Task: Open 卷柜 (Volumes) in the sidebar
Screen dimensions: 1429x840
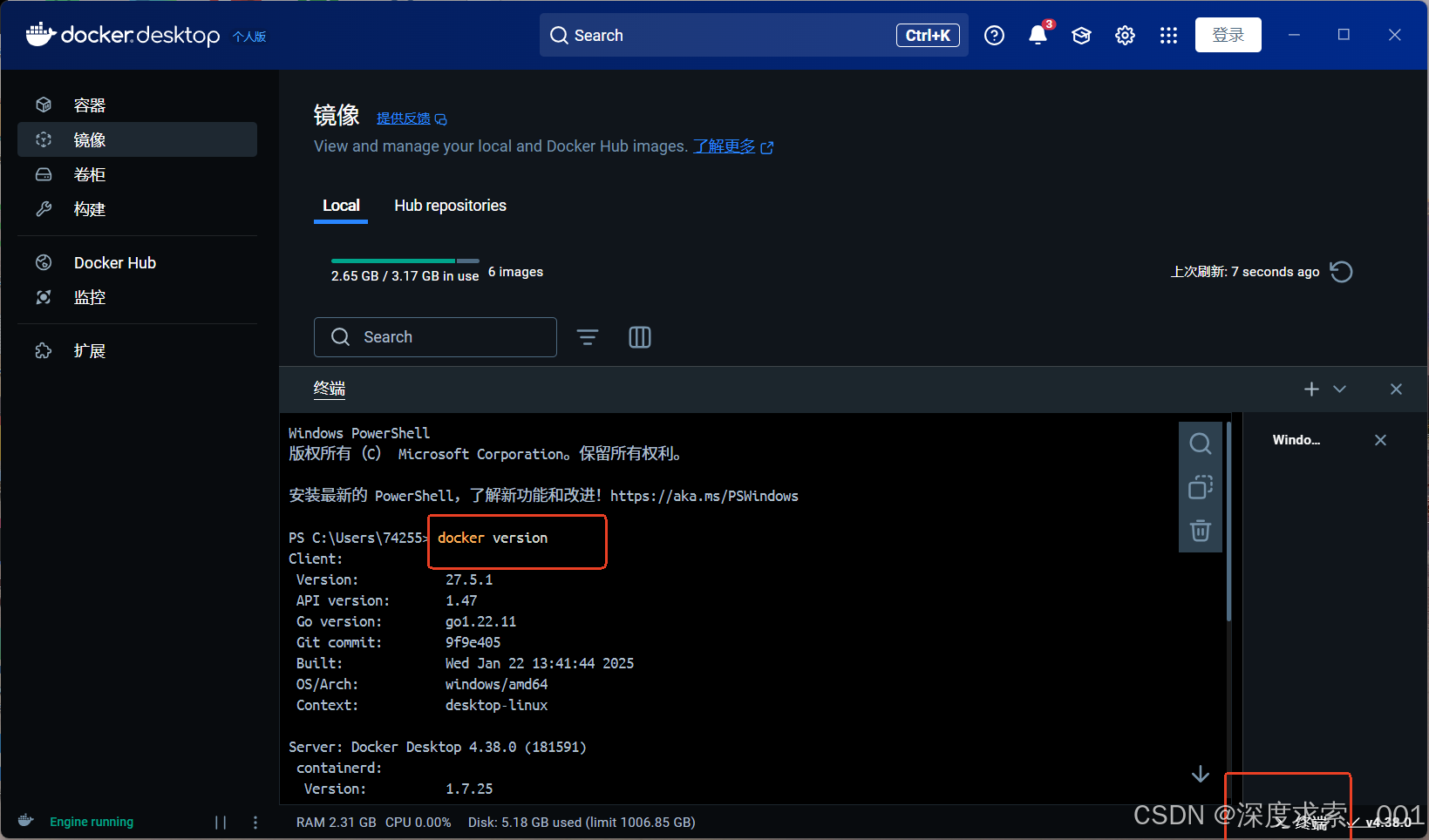Action: coord(137,174)
